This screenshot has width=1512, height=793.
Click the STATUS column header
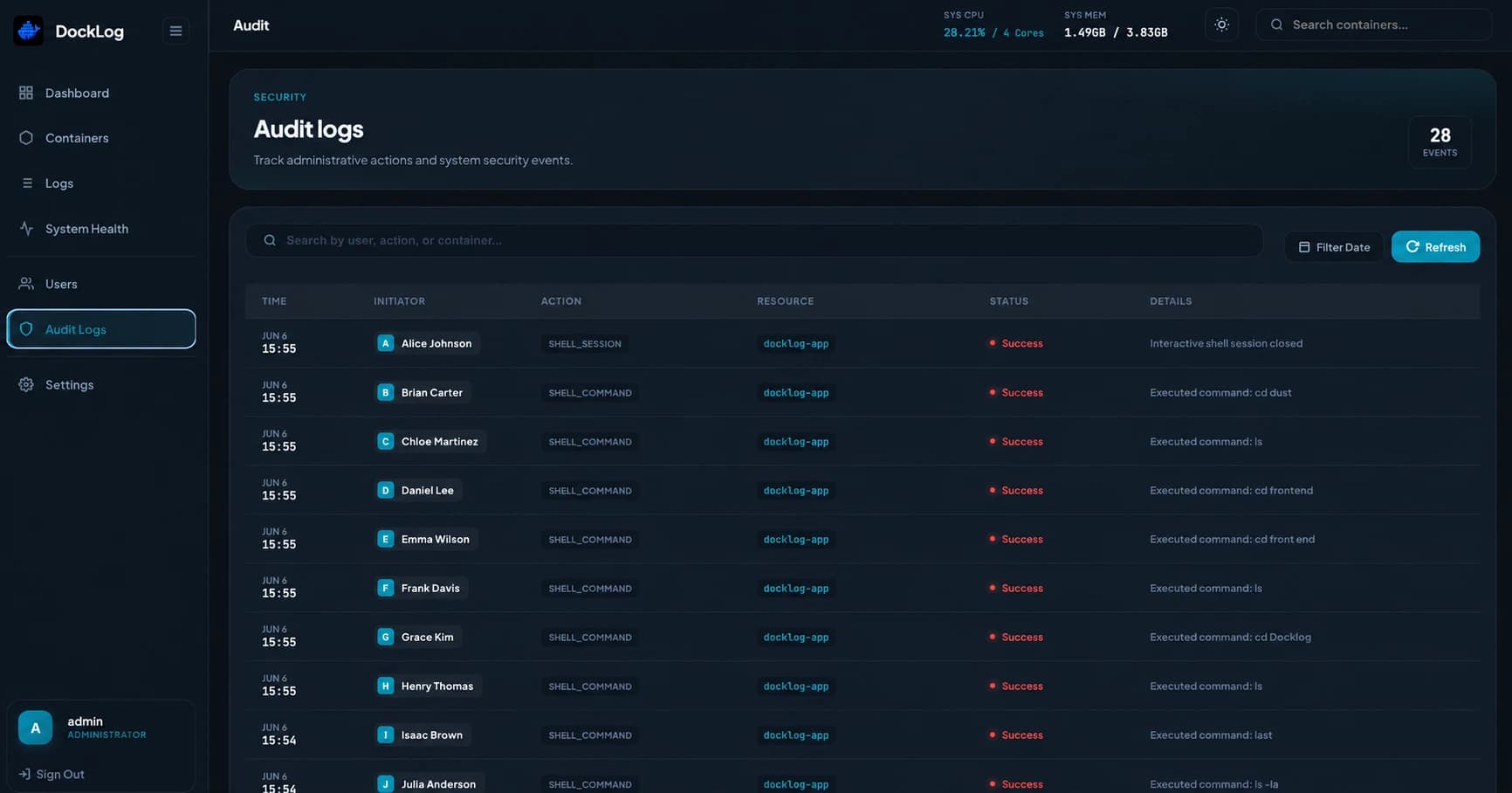point(1008,301)
